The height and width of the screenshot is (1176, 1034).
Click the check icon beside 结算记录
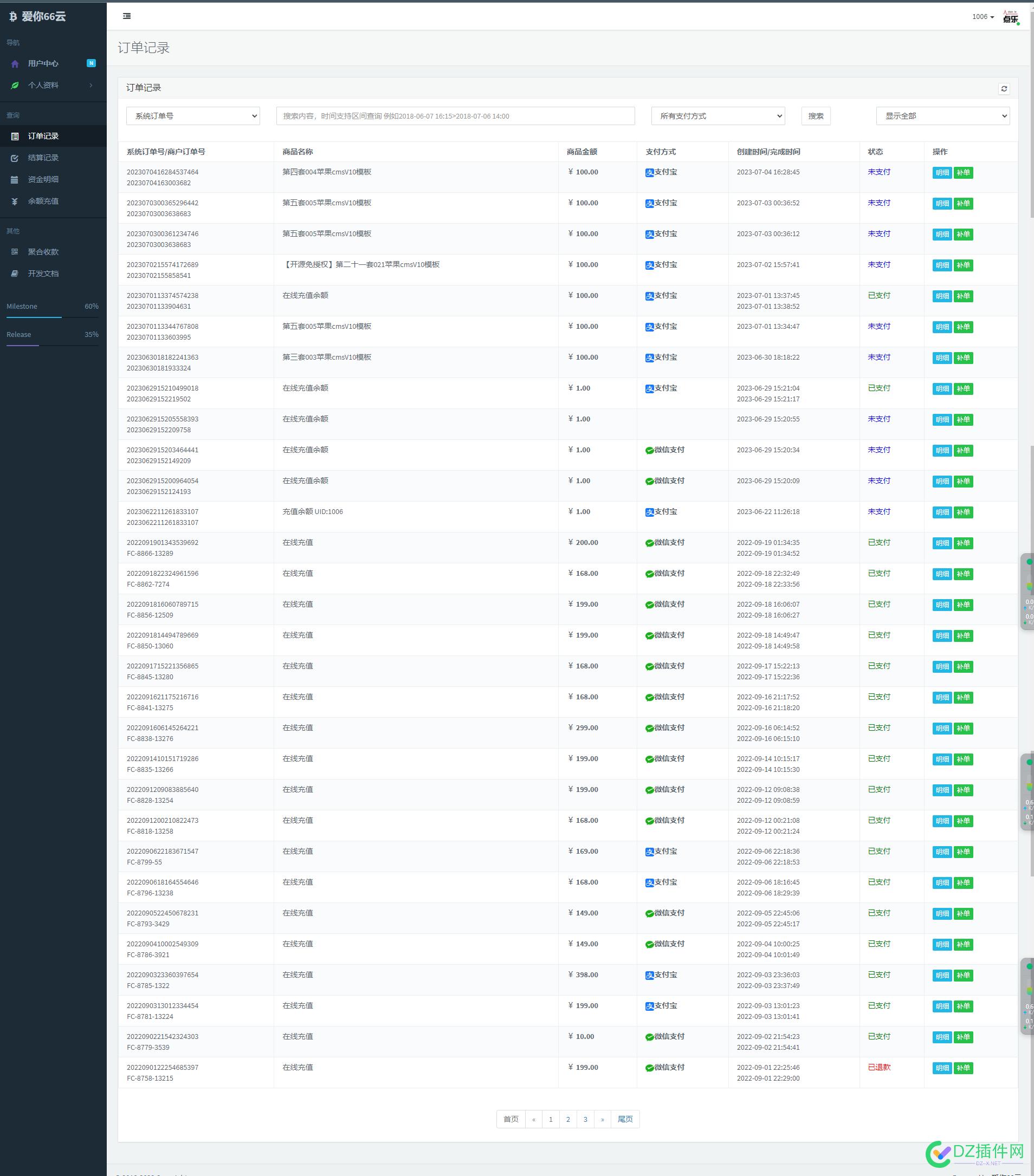[x=15, y=158]
